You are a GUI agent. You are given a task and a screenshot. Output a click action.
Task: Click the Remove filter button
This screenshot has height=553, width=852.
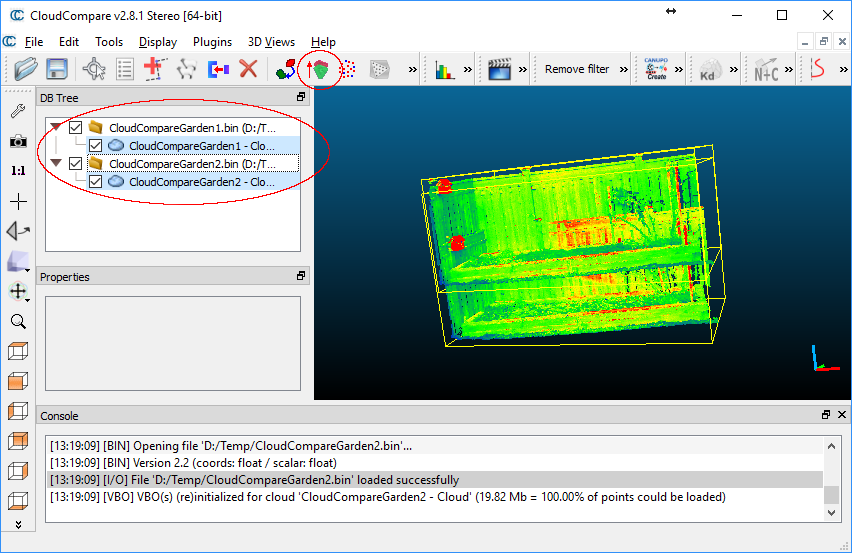[577, 69]
